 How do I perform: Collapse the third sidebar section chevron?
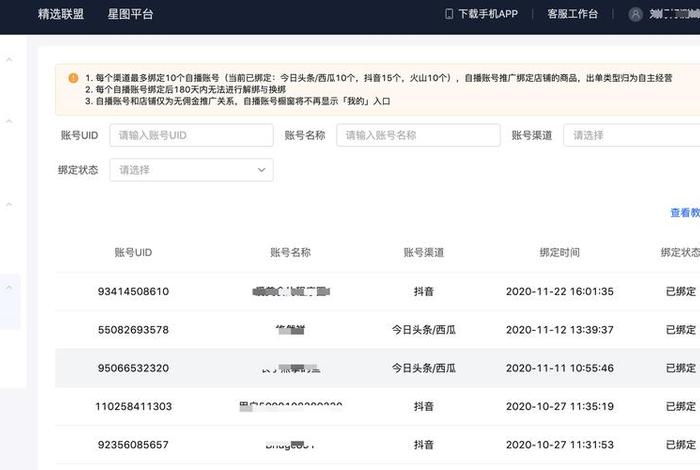[x=9, y=204]
